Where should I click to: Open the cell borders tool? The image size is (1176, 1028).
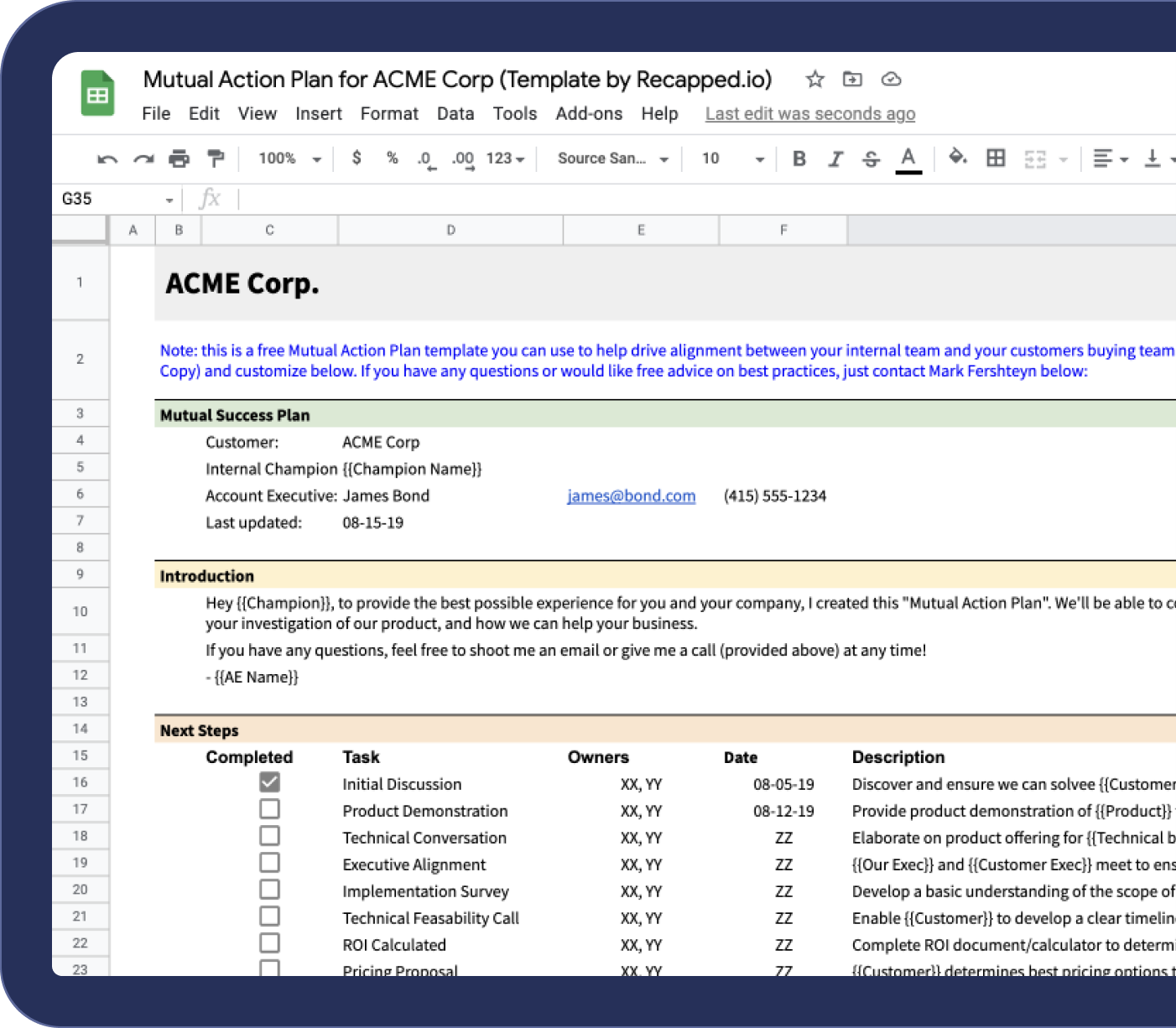(x=996, y=158)
